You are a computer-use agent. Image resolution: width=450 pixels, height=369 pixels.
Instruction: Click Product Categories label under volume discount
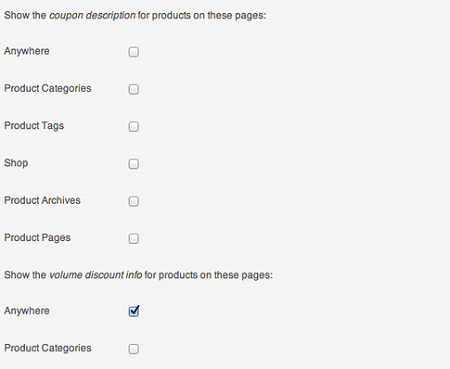pyautogui.click(x=48, y=348)
